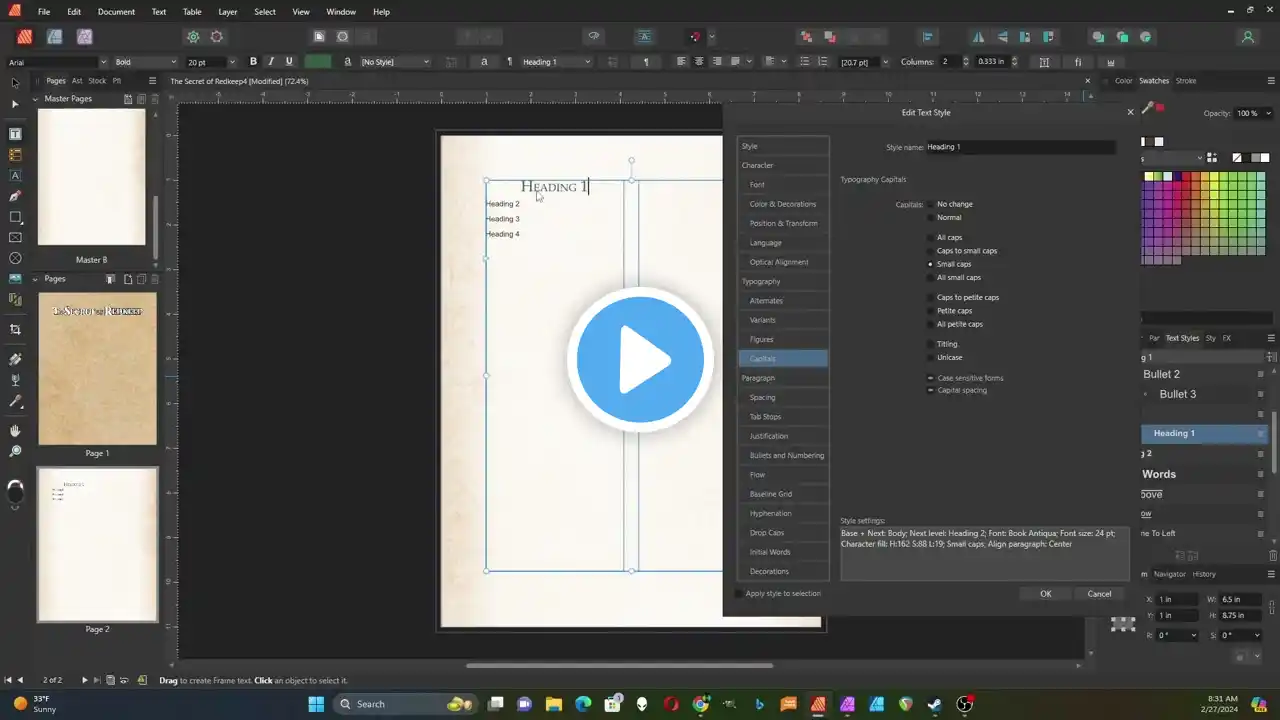Select the Pen tool in left toolbar
1280x720 pixels.
coord(15,196)
